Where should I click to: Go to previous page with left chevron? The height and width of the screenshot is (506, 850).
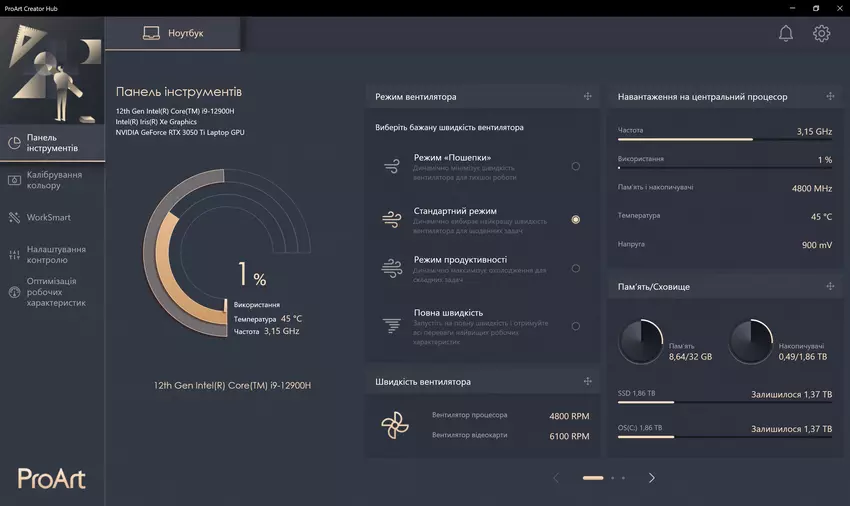coord(556,478)
